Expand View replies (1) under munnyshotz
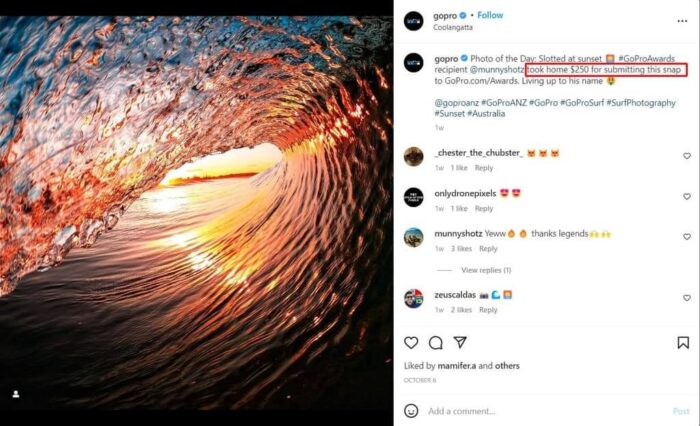 (486, 270)
